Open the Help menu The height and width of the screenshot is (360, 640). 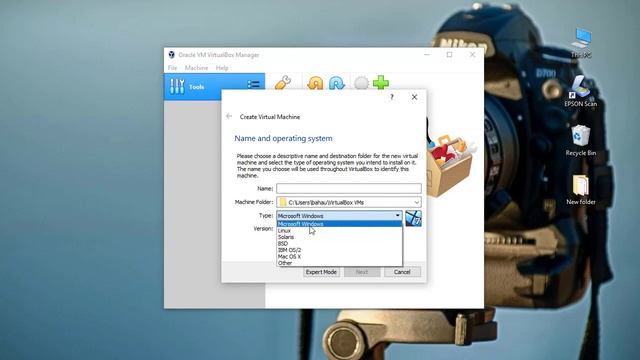point(222,68)
